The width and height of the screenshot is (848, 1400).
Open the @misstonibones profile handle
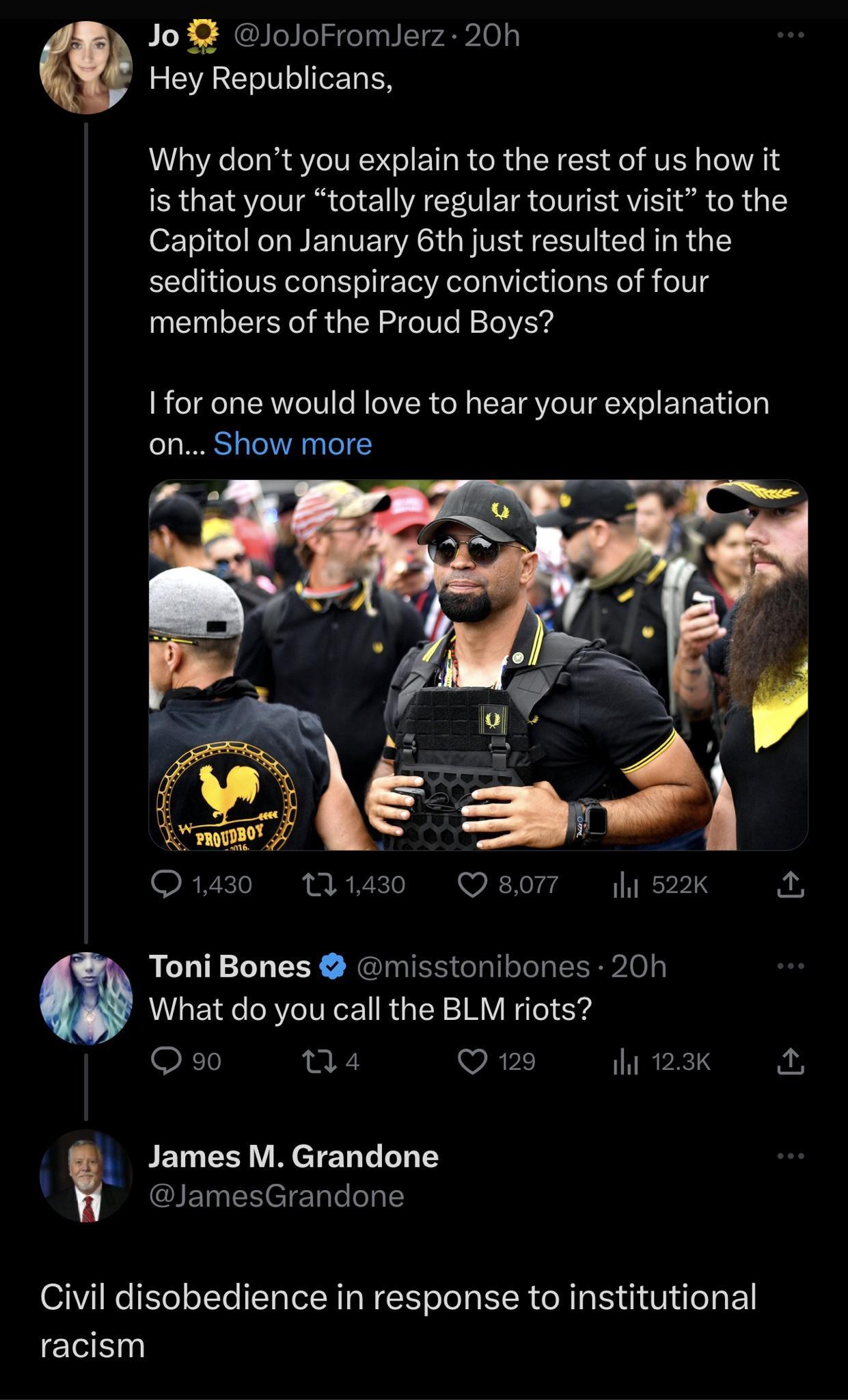(x=472, y=967)
